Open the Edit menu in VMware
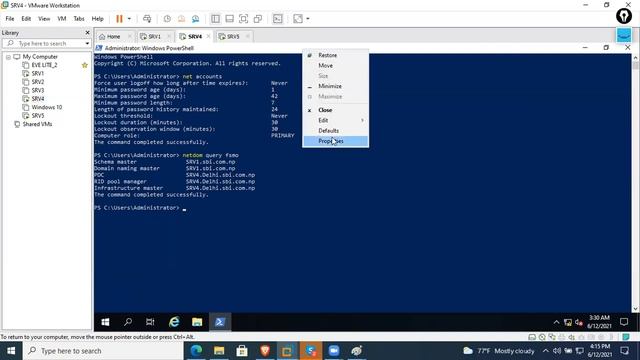640x360 pixels. pyautogui.click(x=26, y=19)
